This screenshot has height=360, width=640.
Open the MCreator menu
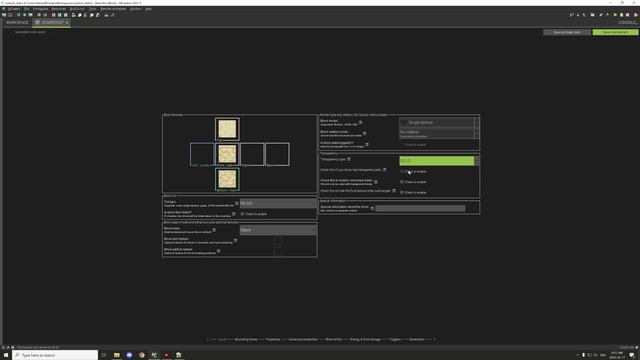(14, 9)
